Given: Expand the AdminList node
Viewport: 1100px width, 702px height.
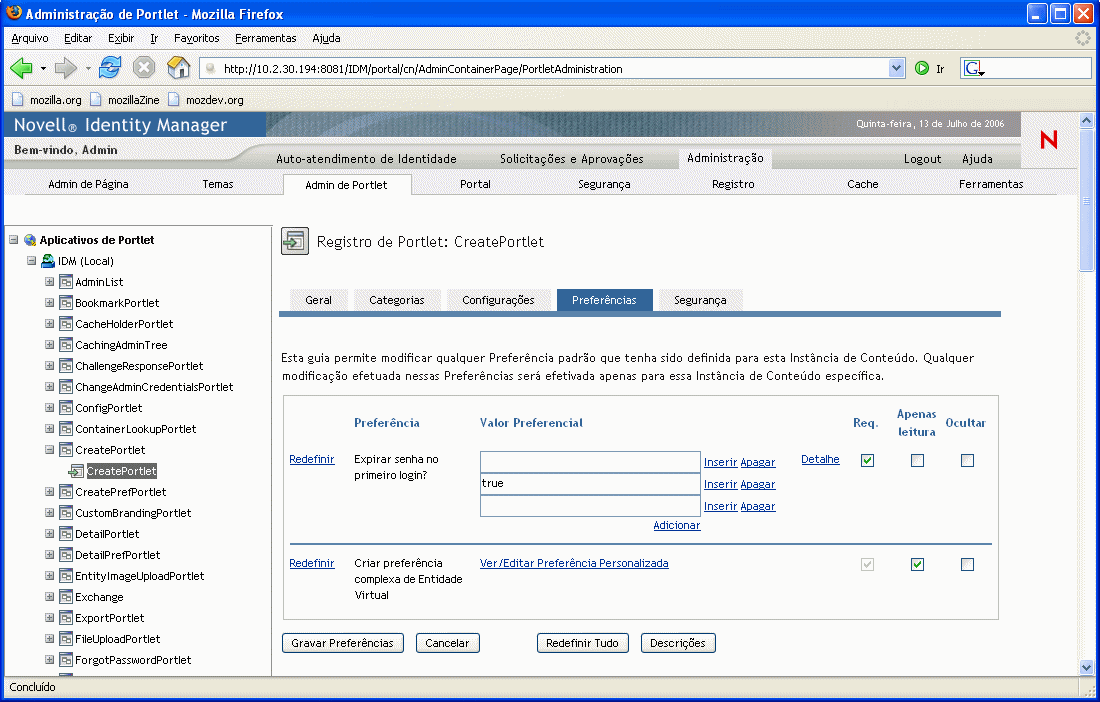Looking at the screenshot, I should pos(49,282).
